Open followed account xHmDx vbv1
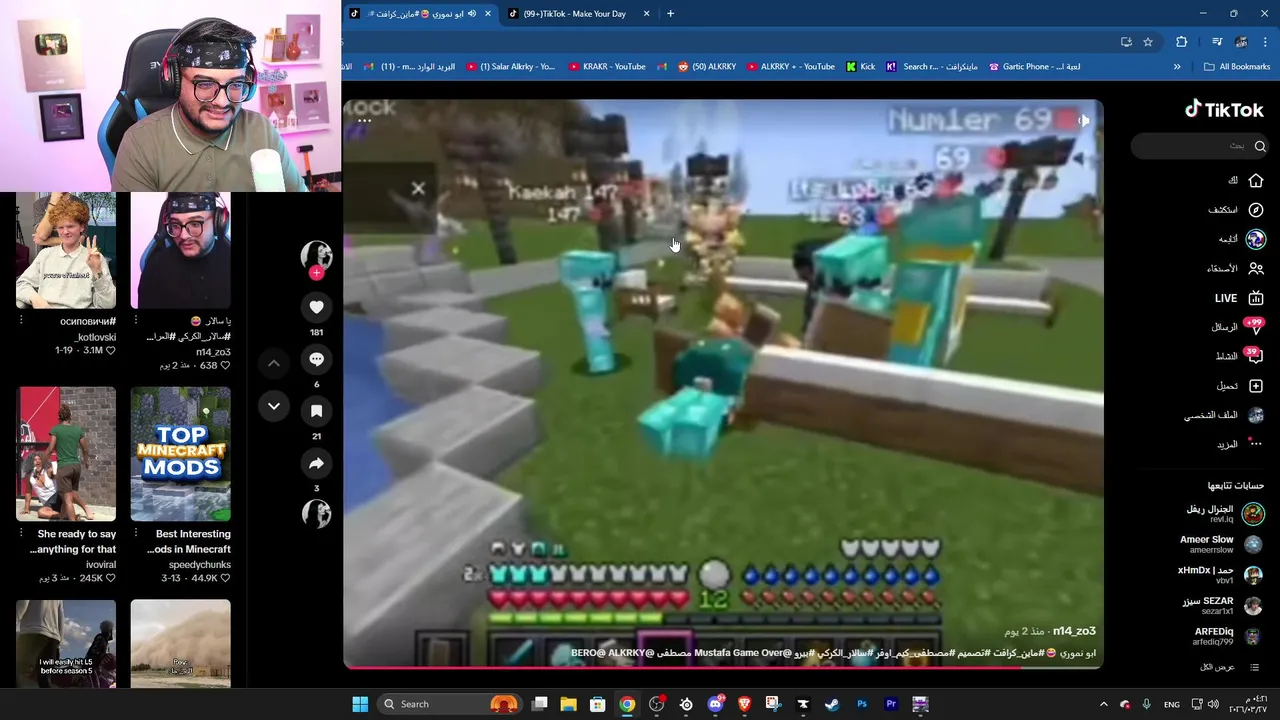The image size is (1280, 720). [x=1220, y=575]
